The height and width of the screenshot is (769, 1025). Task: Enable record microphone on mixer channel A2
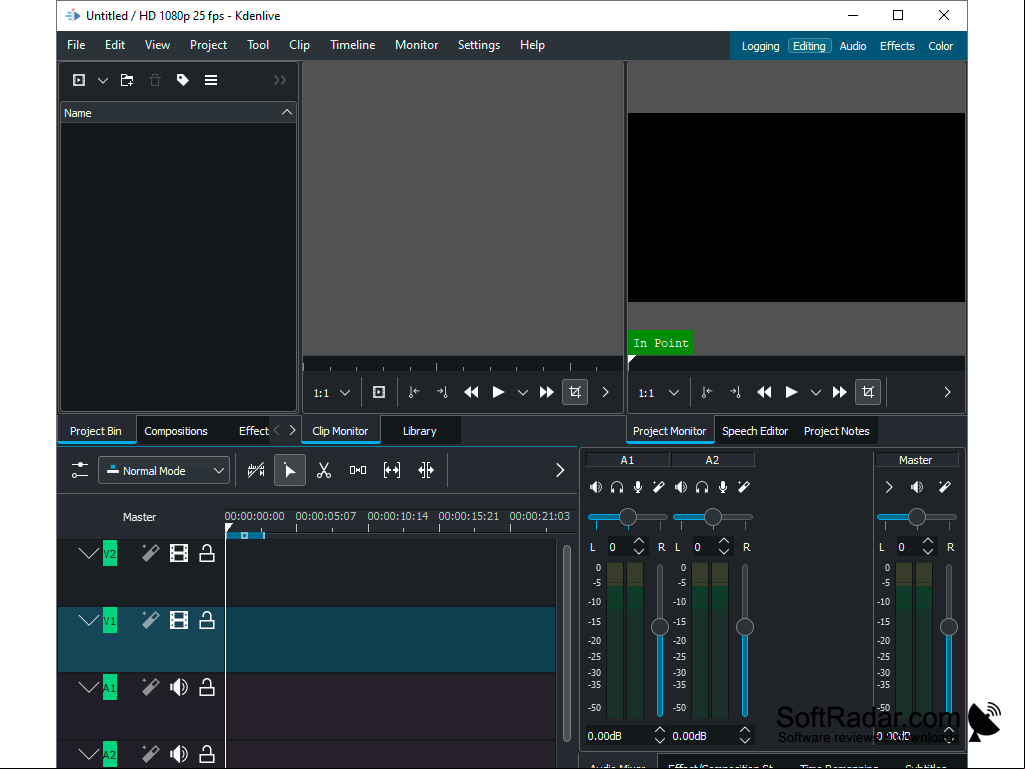point(723,487)
